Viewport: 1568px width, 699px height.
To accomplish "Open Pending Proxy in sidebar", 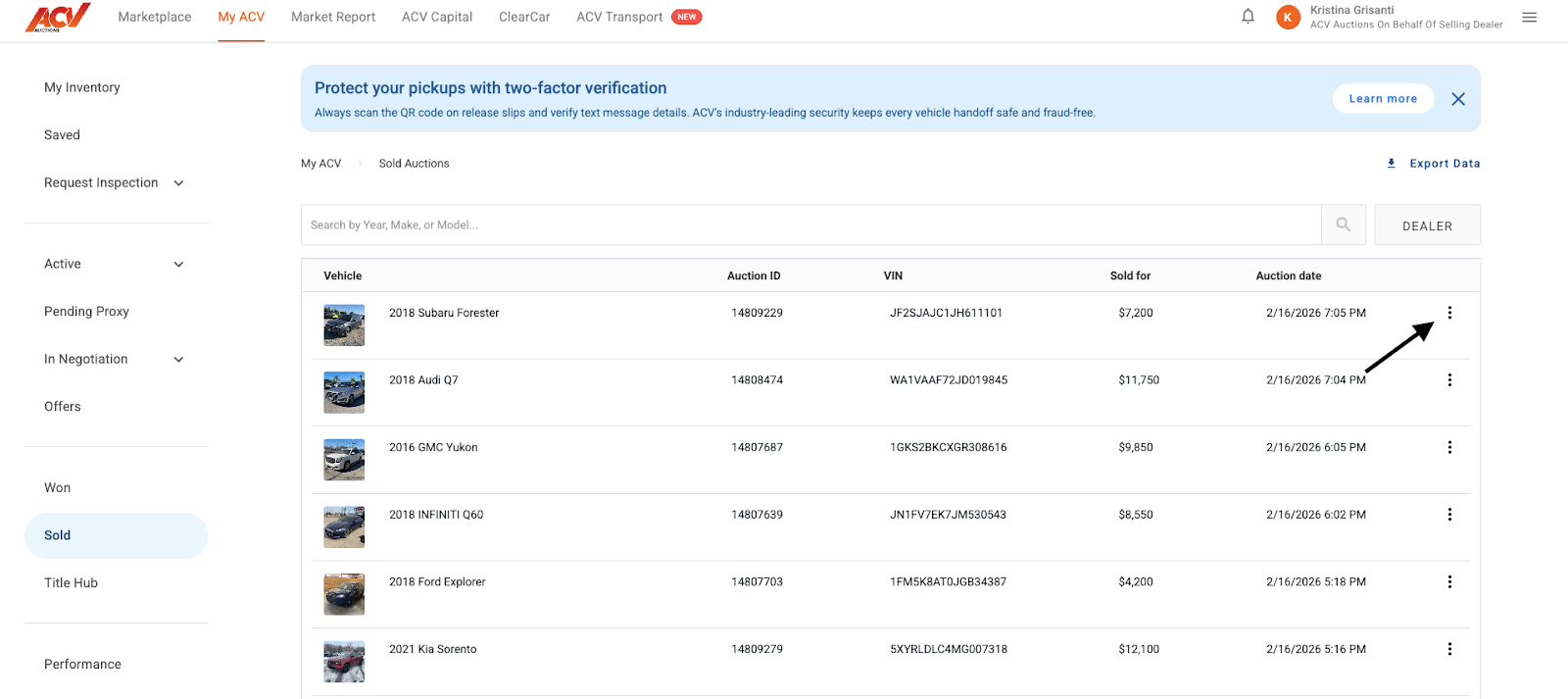I will pyautogui.click(x=86, y=312).
